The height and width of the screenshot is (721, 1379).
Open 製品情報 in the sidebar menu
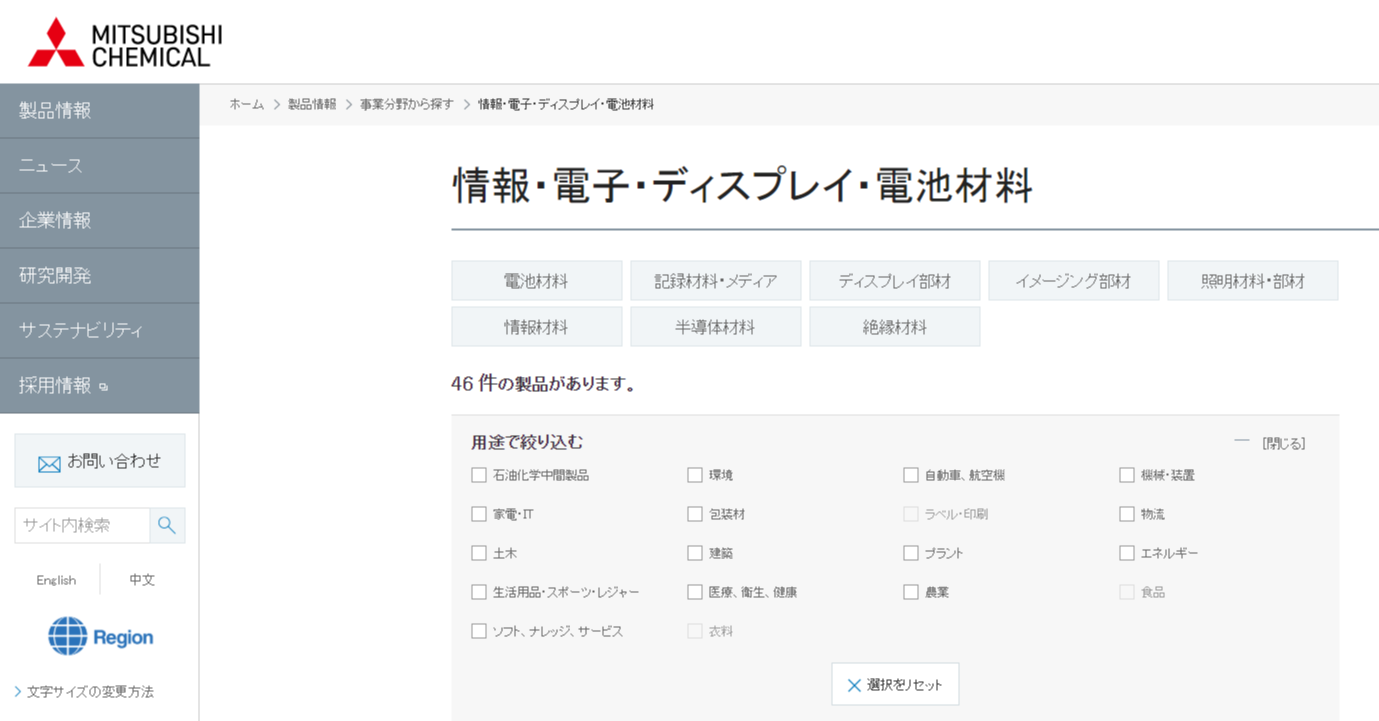[x=99, y=111]
